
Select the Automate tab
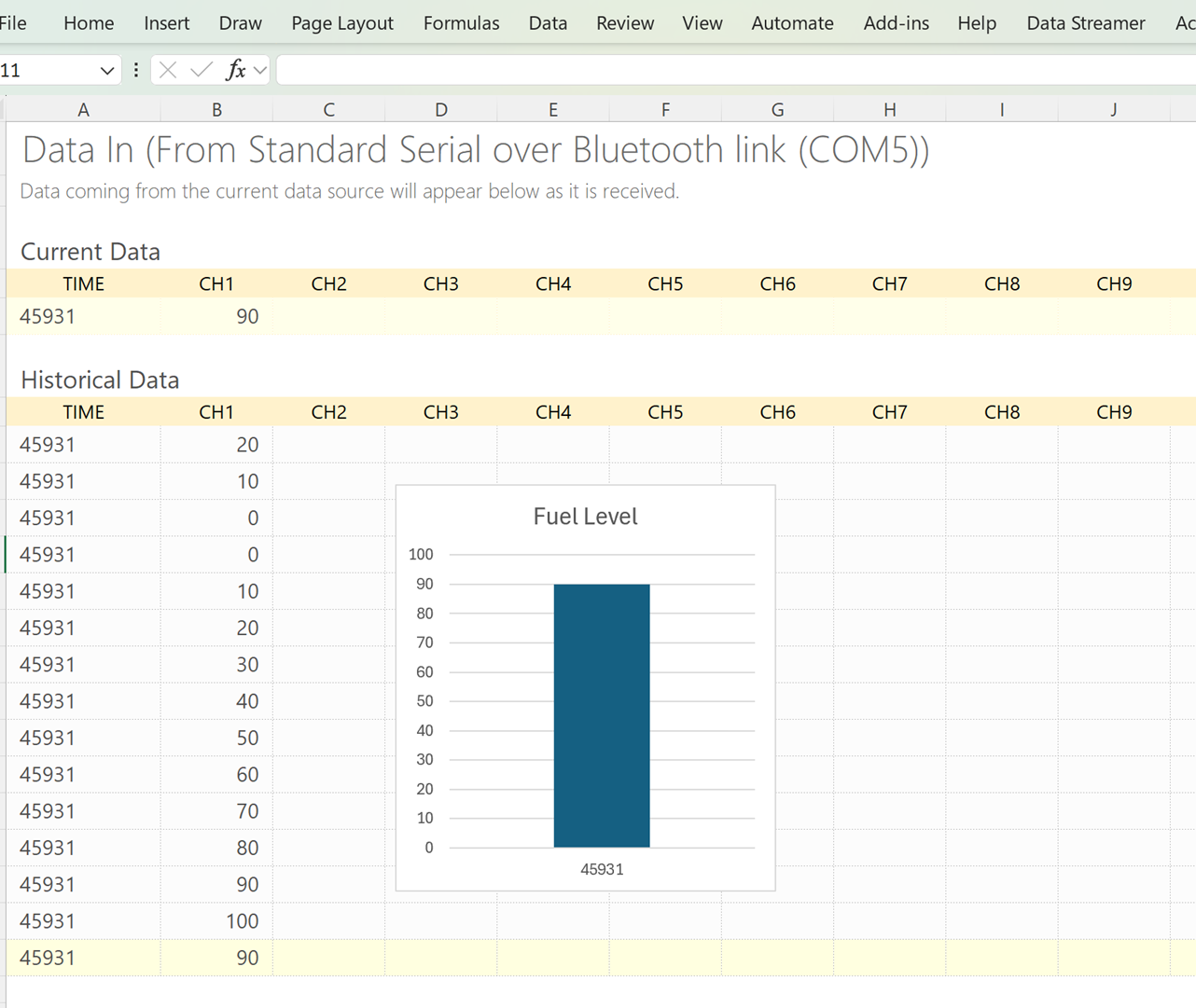pos(792,23)
